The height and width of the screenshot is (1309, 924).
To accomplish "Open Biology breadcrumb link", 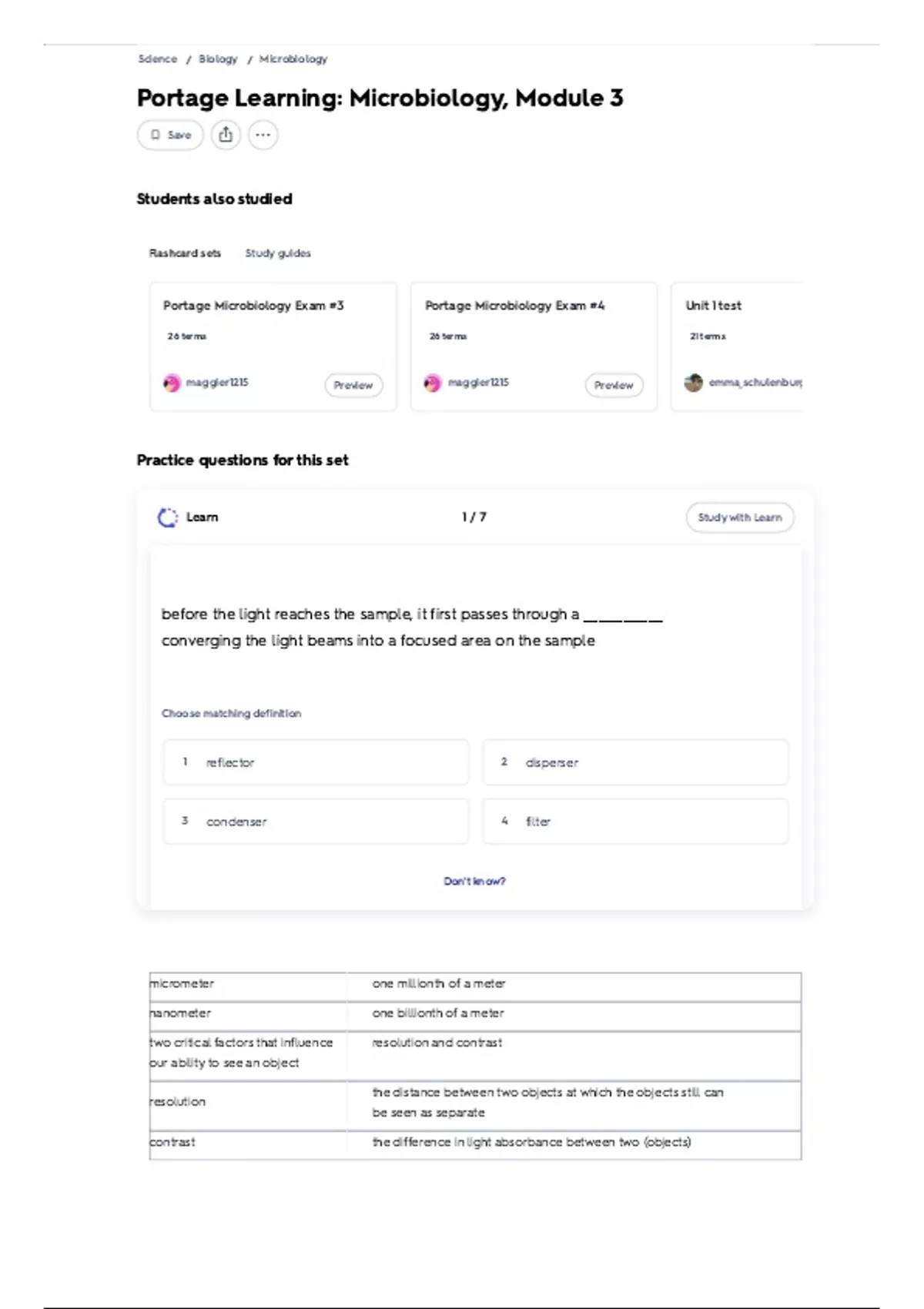I will tap(218, 59).
